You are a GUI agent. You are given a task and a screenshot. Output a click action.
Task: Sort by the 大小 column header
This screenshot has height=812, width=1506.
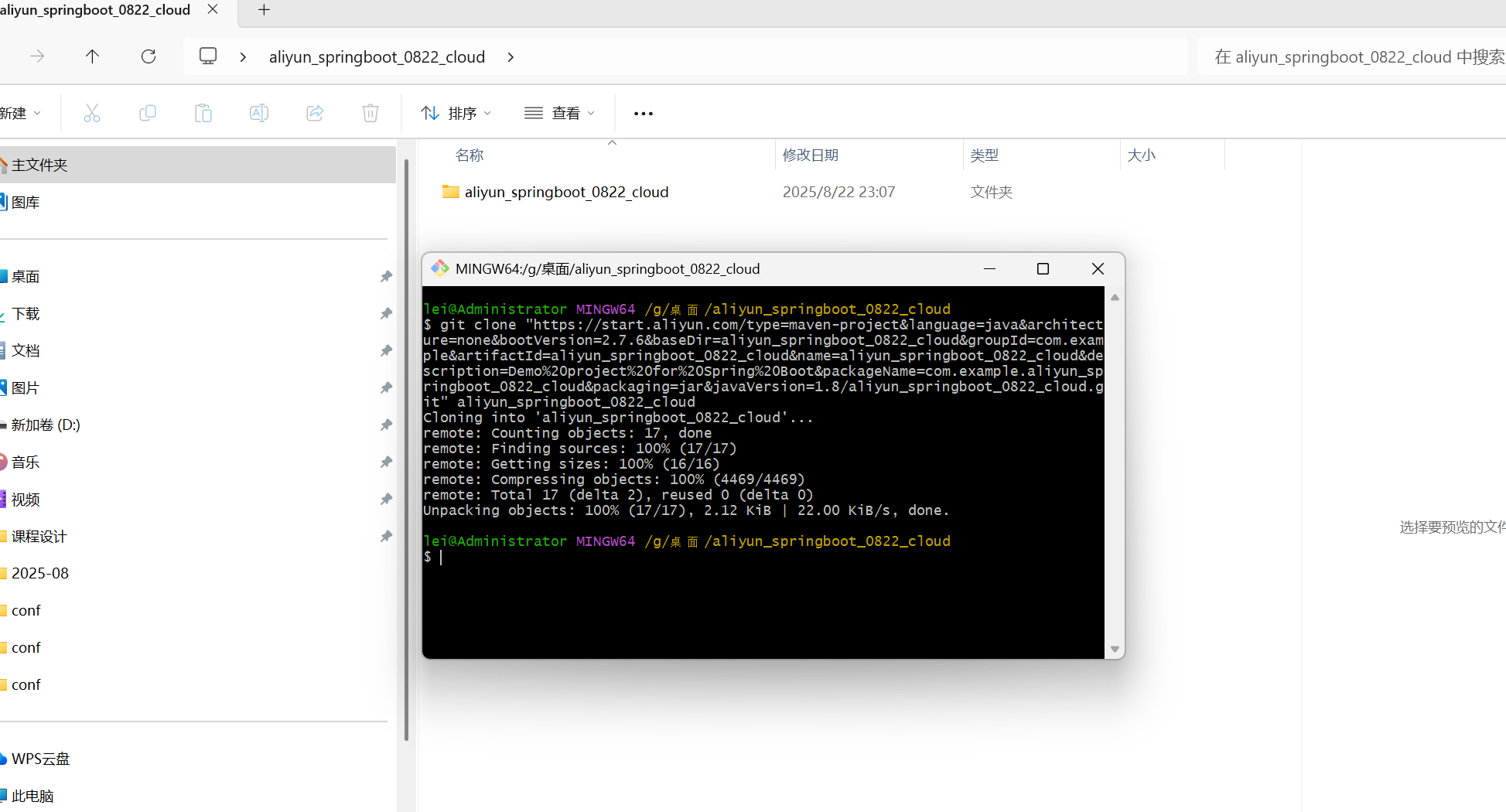(1142, 155)
